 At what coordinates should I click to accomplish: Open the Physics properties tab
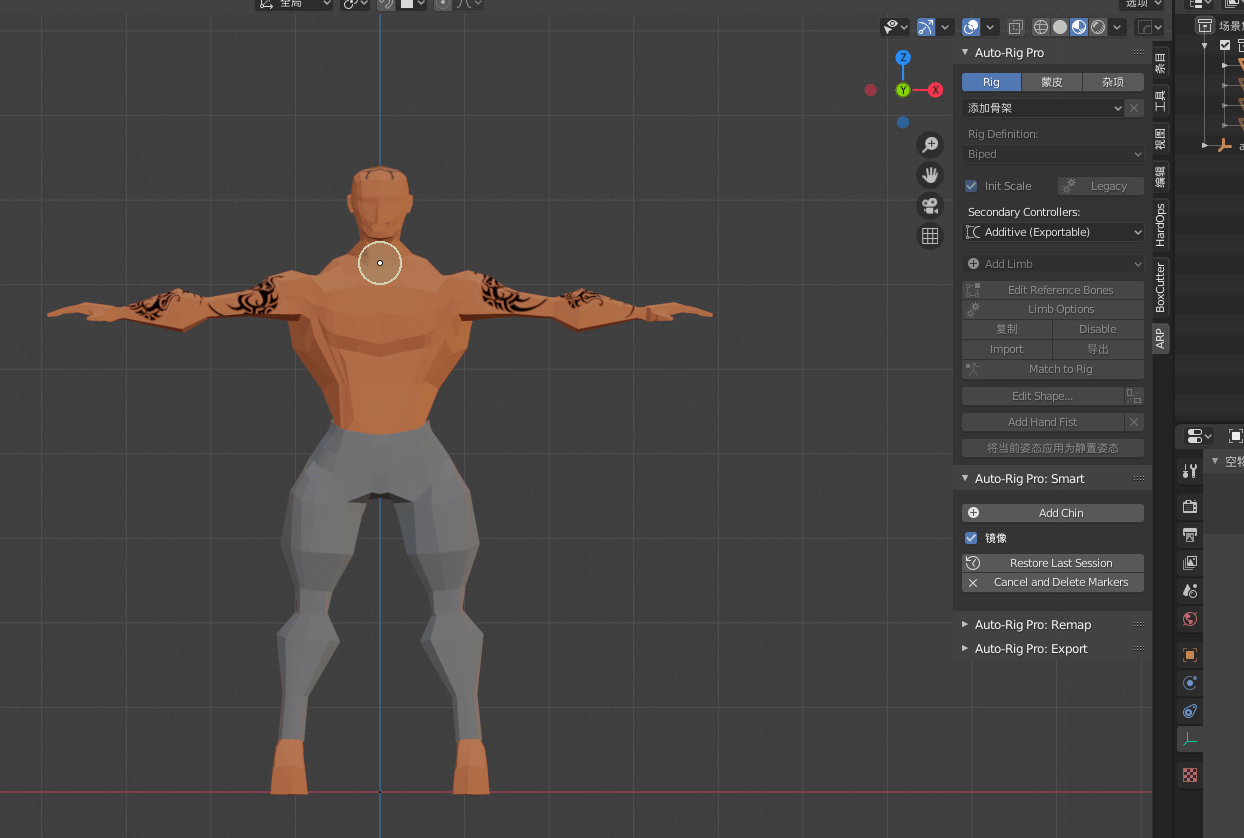(1189, 683)
